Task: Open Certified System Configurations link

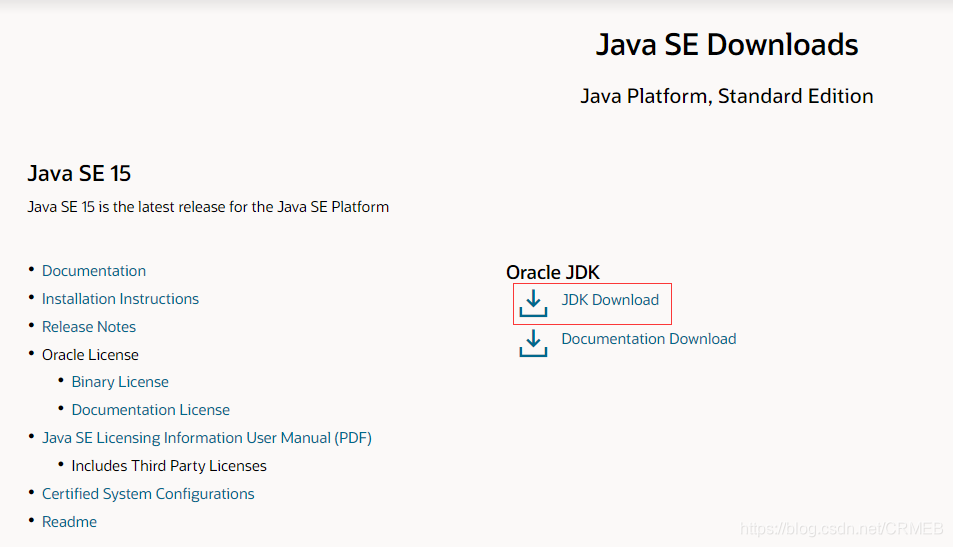Action: (148, 494)
